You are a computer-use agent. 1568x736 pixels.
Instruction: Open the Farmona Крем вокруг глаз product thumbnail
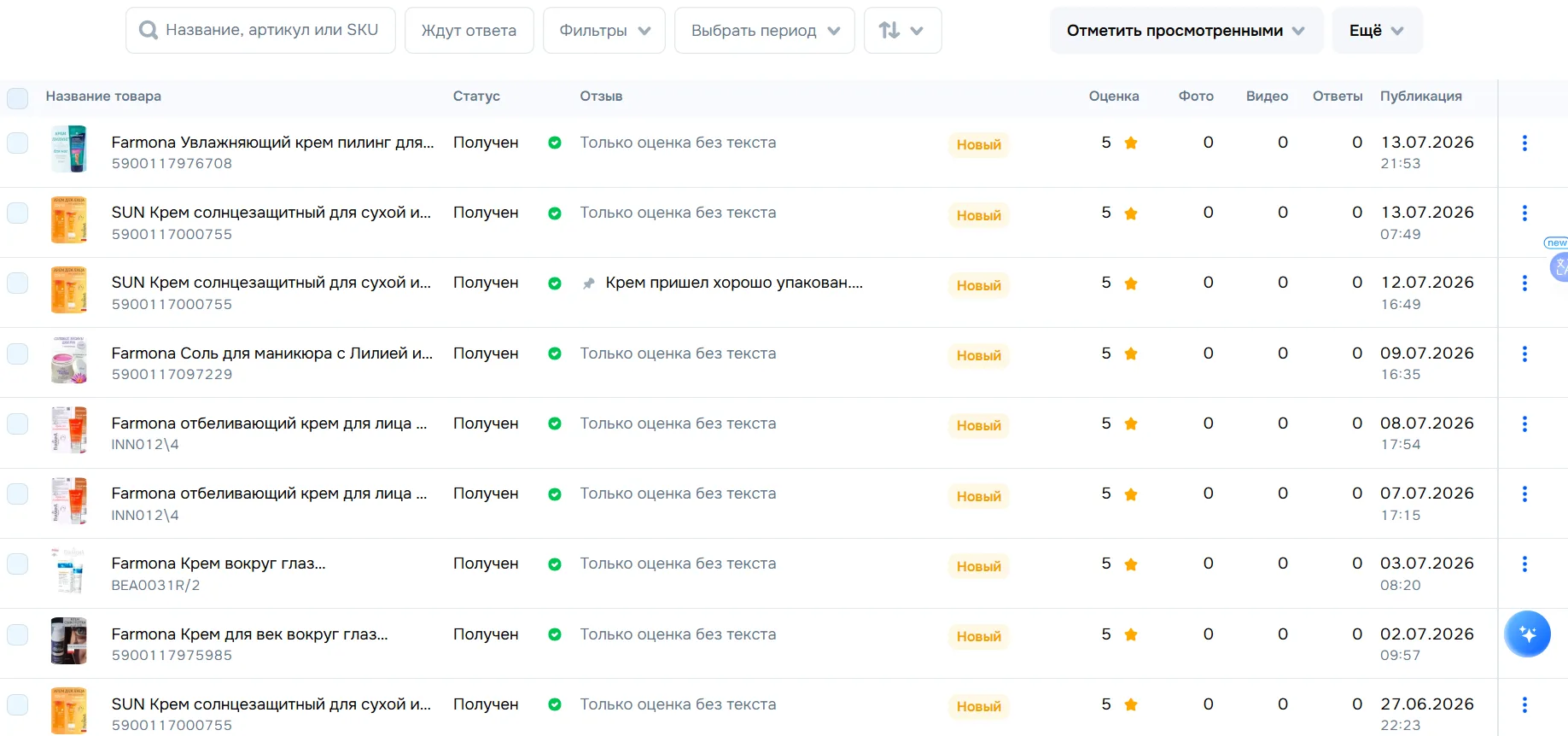pyautogui.click(x=69, y=570)
